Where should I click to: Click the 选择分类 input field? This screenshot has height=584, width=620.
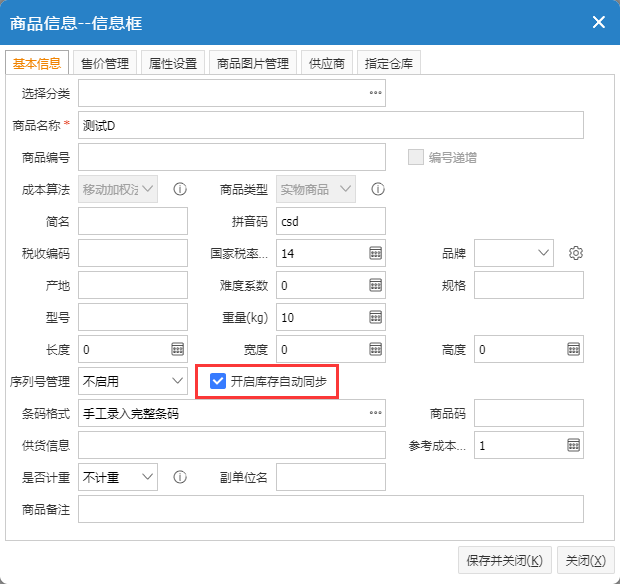pos(232,93)
